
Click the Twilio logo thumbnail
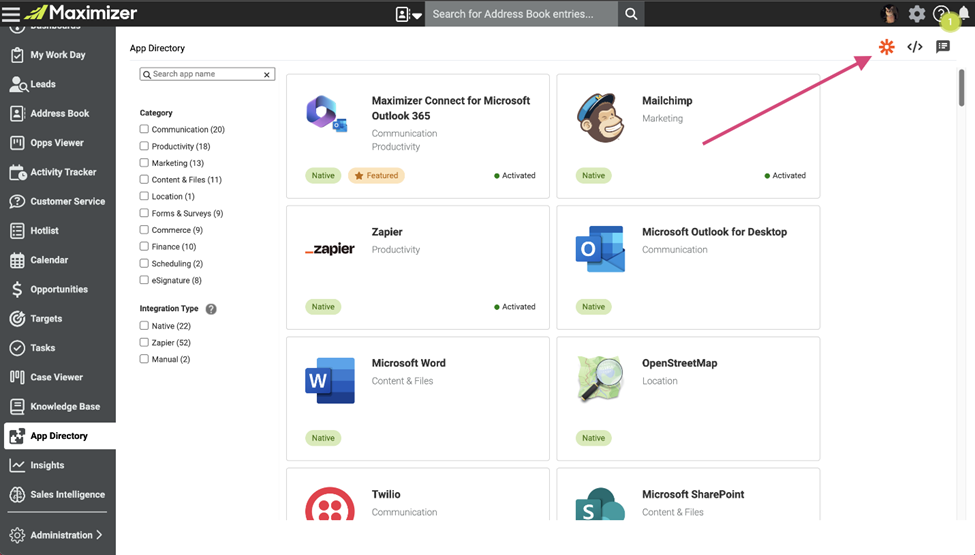click(330, 505)
